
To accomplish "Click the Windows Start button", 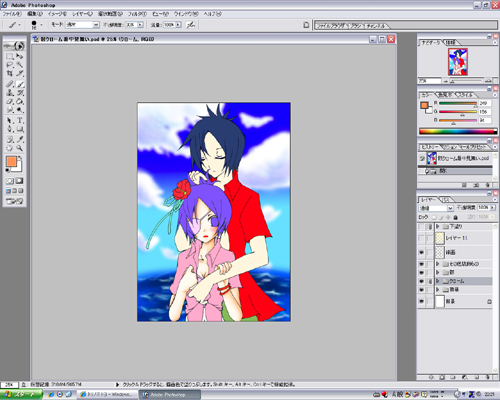I will pos(21,394).
